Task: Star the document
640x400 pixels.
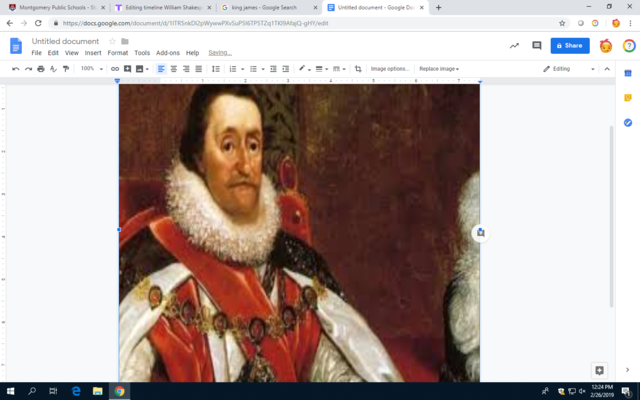Action: (112, 41)
